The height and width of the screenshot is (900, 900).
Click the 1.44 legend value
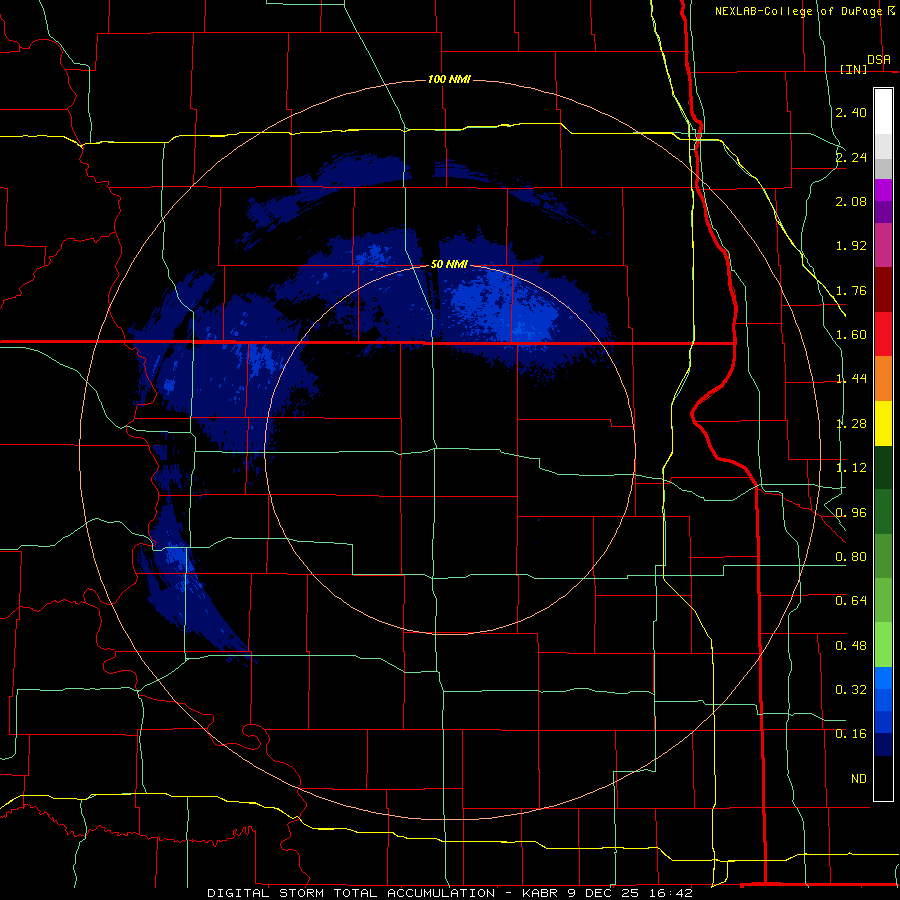[x=851, y=379]
